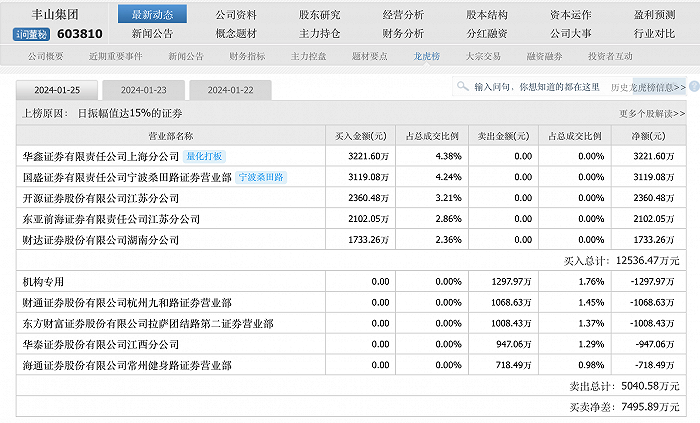Open the 经营分析 menu item
The width and height of the screenshot is (700, 423).
(x=403, y=15)
